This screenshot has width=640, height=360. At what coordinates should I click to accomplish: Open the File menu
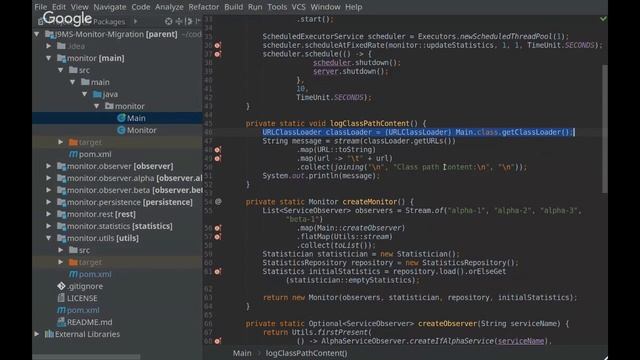click(x=40, y=7)
